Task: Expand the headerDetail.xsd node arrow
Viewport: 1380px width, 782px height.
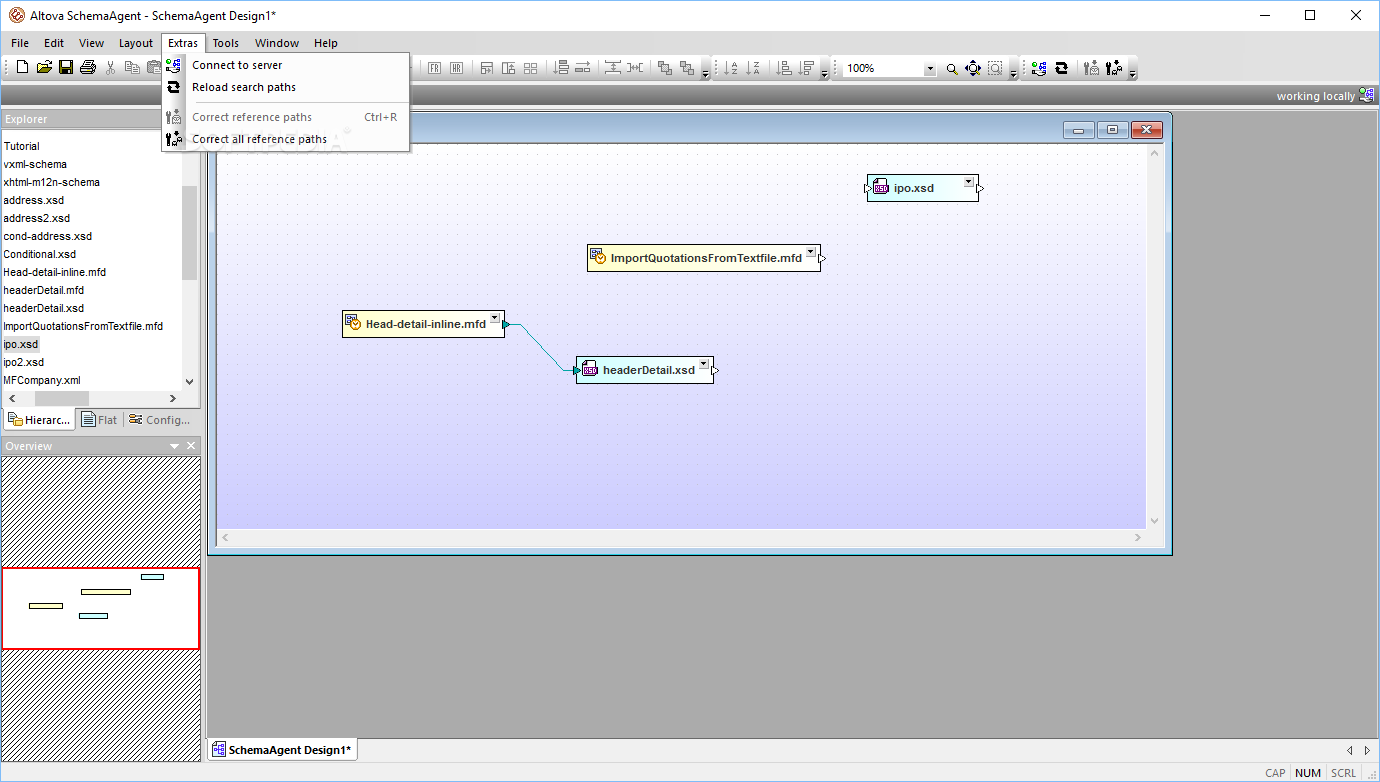Action: pos(704,364)
